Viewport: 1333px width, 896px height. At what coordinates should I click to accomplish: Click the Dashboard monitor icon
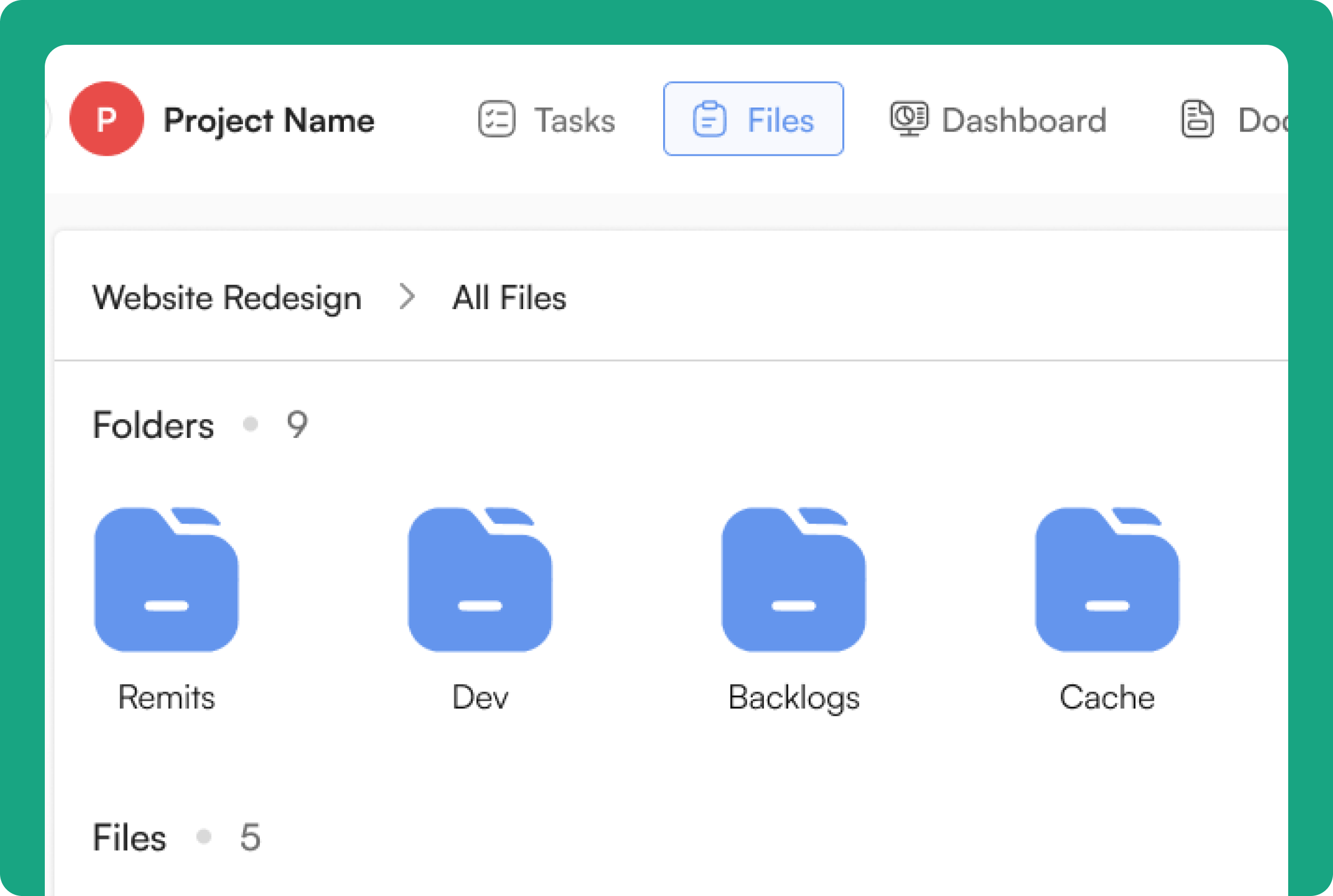908,119
